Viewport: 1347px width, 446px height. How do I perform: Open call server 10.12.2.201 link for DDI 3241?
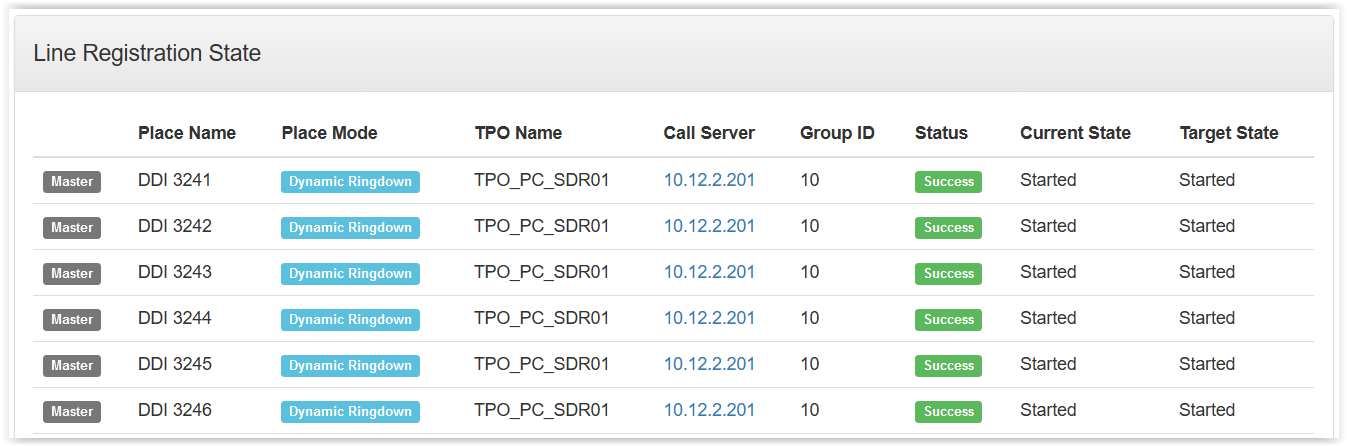(709, 180)
